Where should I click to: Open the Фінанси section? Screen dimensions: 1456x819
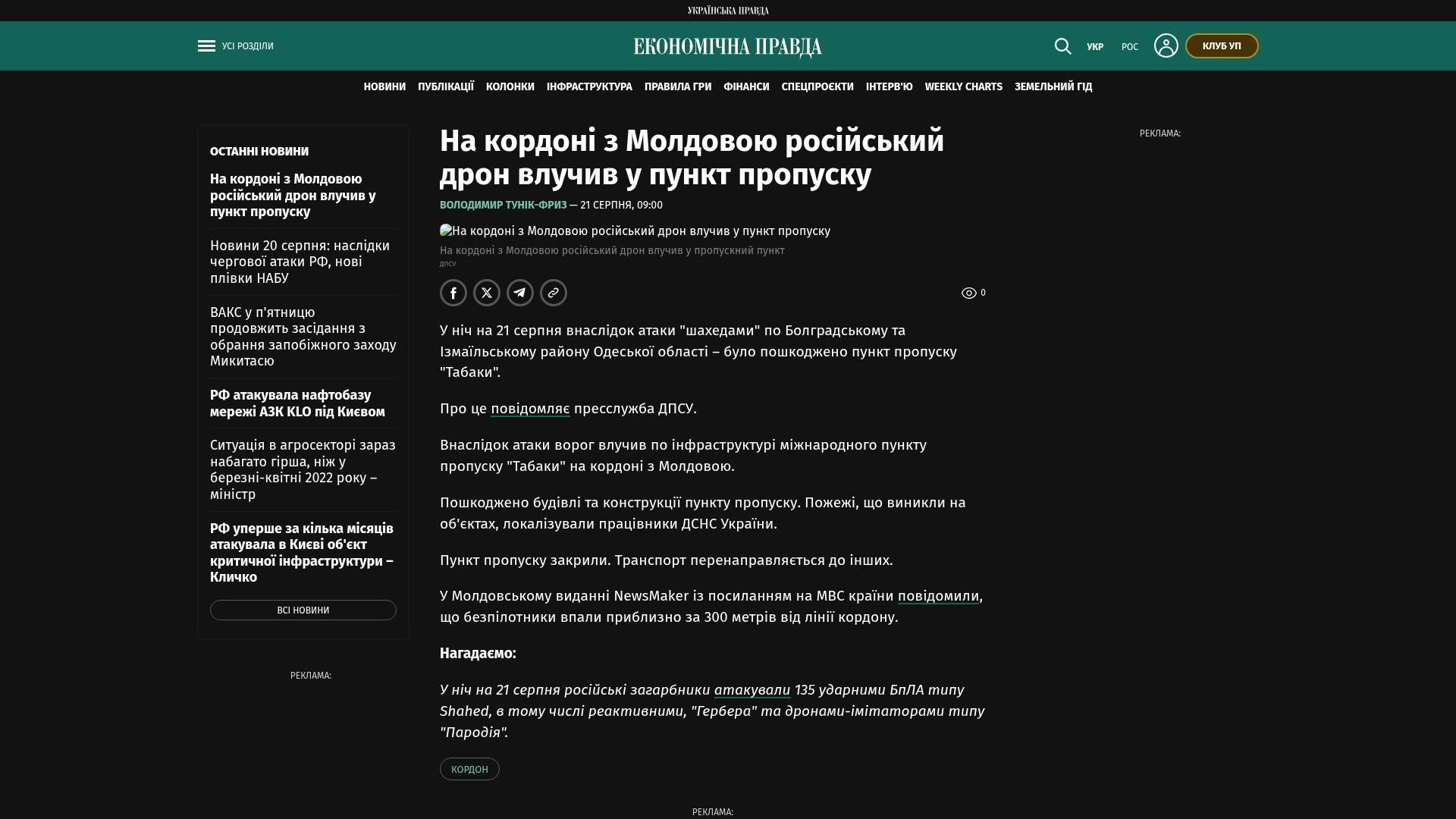pos(746,87)
